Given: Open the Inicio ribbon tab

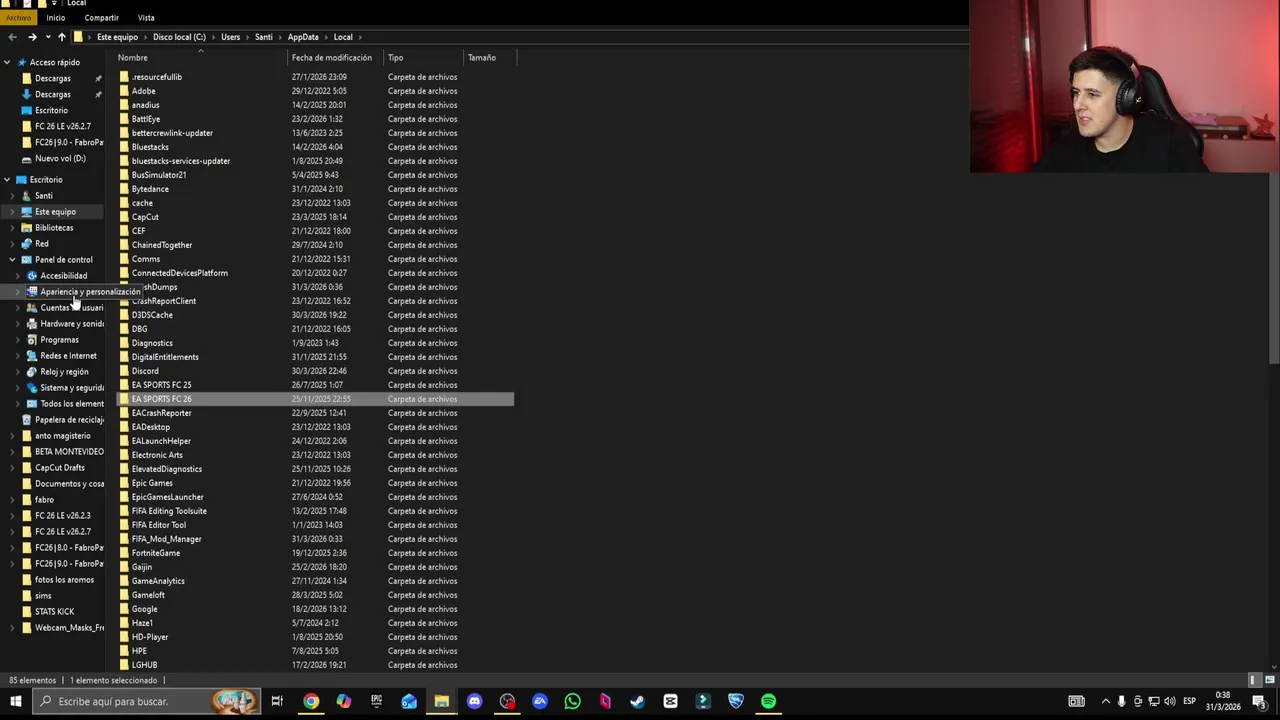Looking at the screenshot, I should [55, 17].
